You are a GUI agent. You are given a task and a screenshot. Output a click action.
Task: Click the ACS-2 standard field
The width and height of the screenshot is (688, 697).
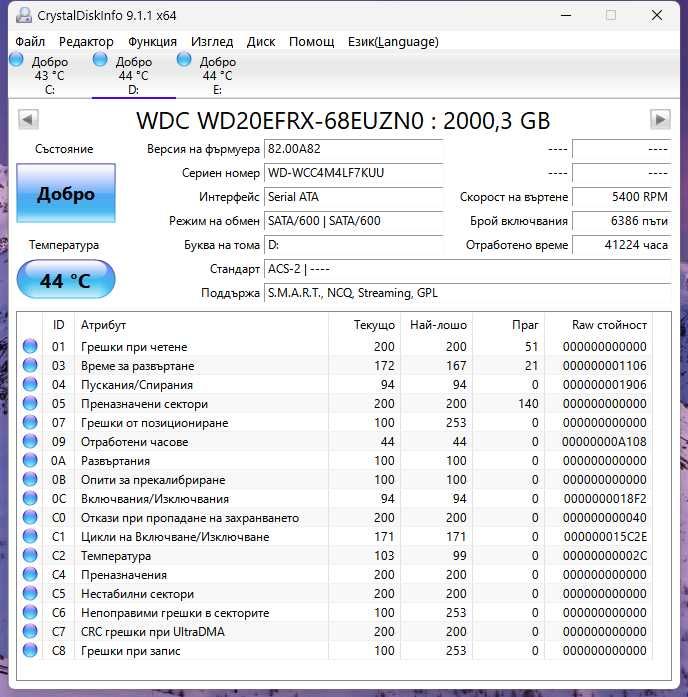[468, 269]
